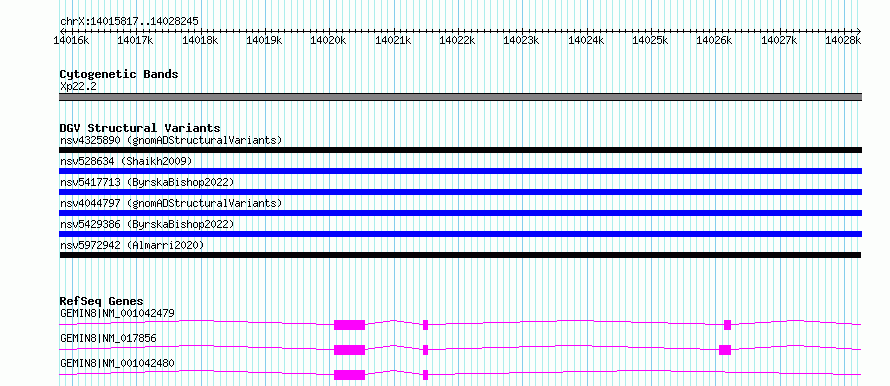Click the Xp22.2 band label
The width and height of the screenshot is (890, 386).
click(78, 87)
